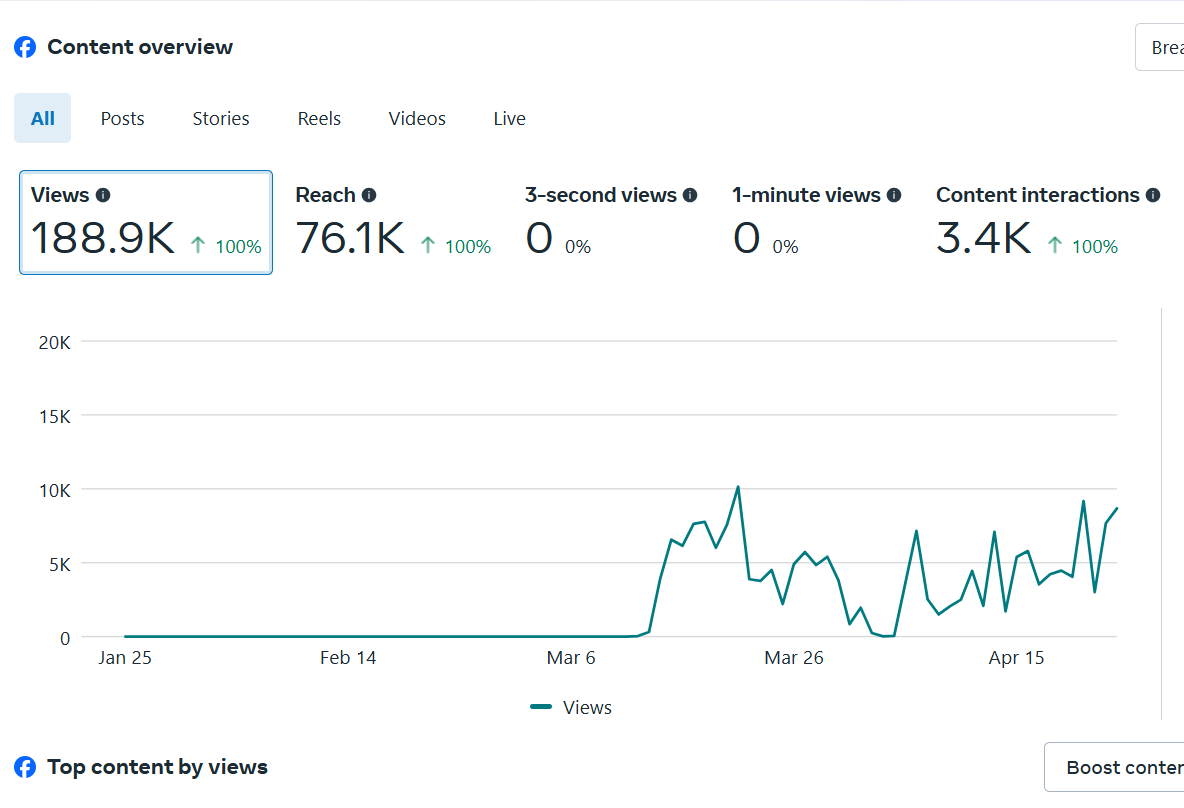This screenshot has width=1184, height=808.
Task: Switch to the Posts tab
Action: click(x=122, y=119)
